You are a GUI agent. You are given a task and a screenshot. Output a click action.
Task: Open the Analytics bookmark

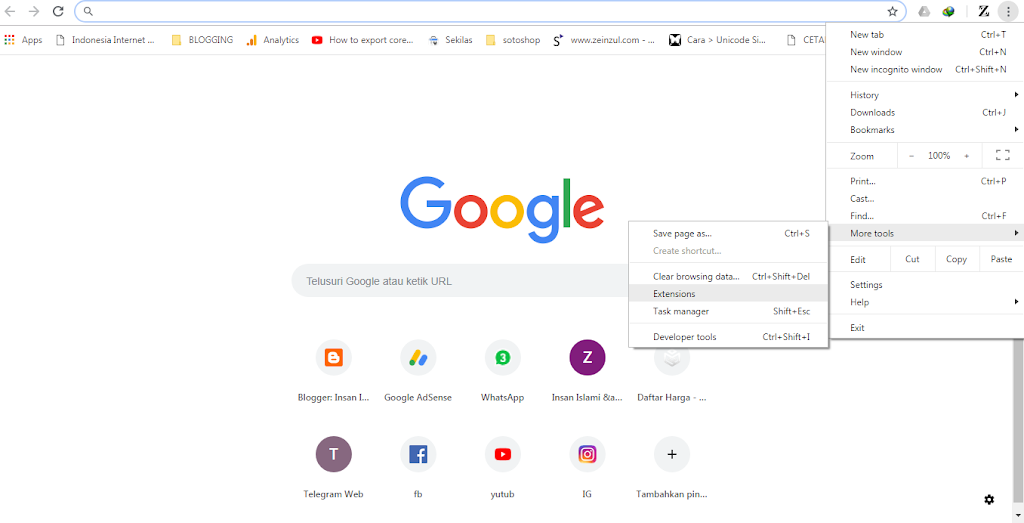(x=273, y=40)
